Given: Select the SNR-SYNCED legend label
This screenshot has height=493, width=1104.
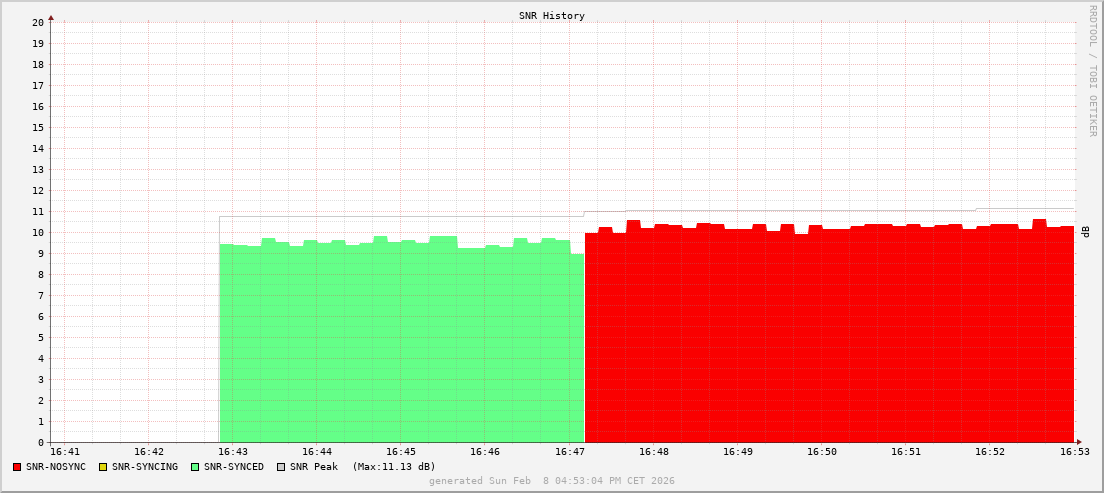Looking at the screenshot, I should (234, 467).
